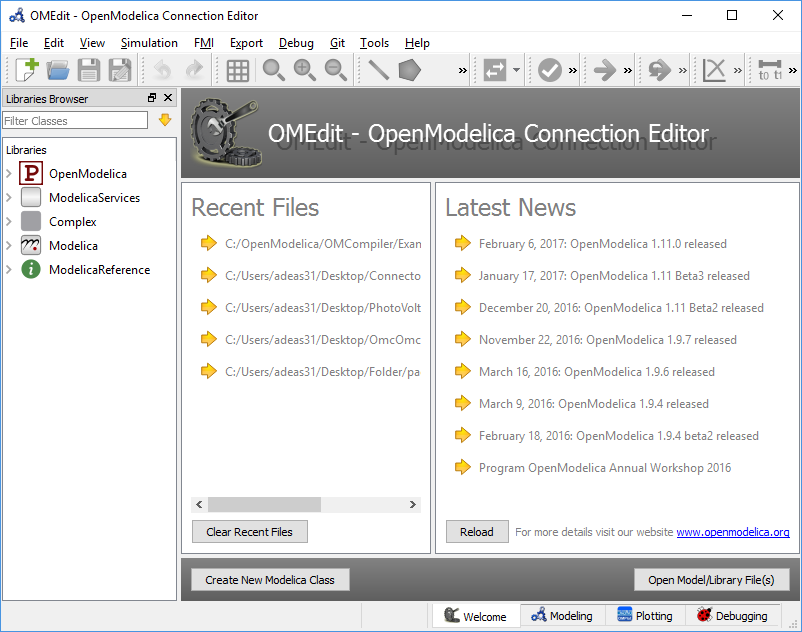Open the Simulation menu
Screen dimensions: 802x632
[x=149, y=43]
